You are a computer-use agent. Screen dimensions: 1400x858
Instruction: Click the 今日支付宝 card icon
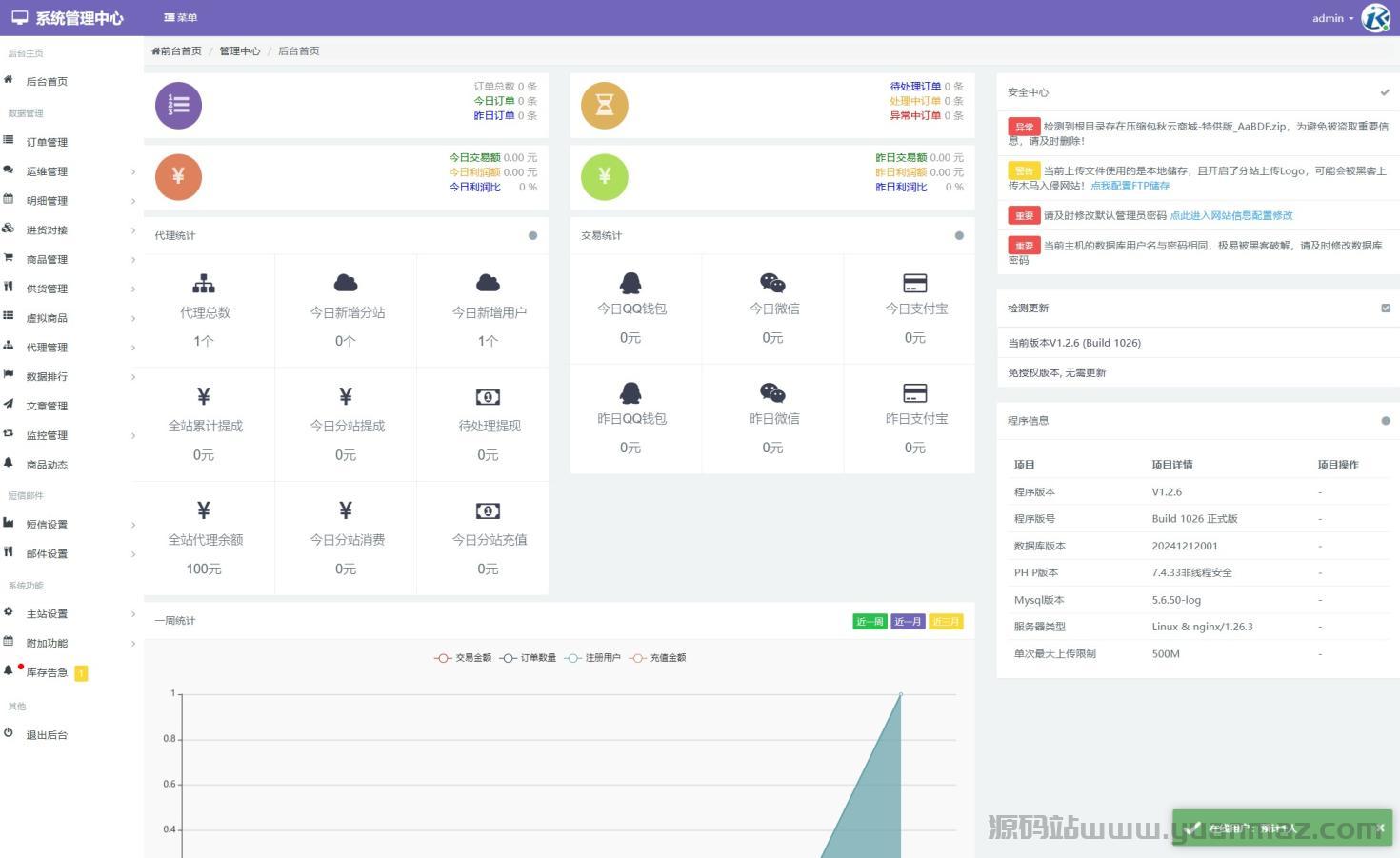click(914, 283)
